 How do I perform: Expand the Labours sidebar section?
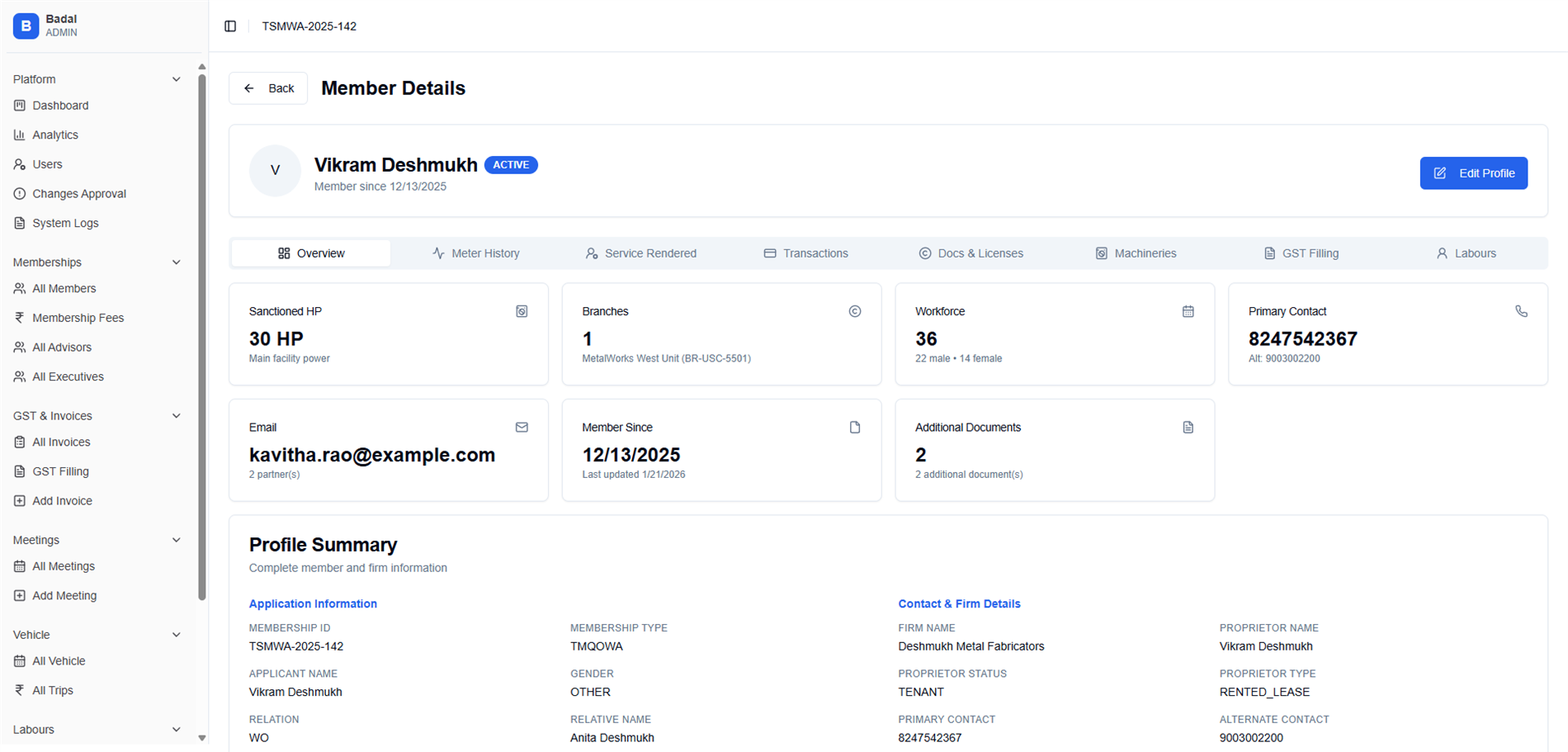176,730
